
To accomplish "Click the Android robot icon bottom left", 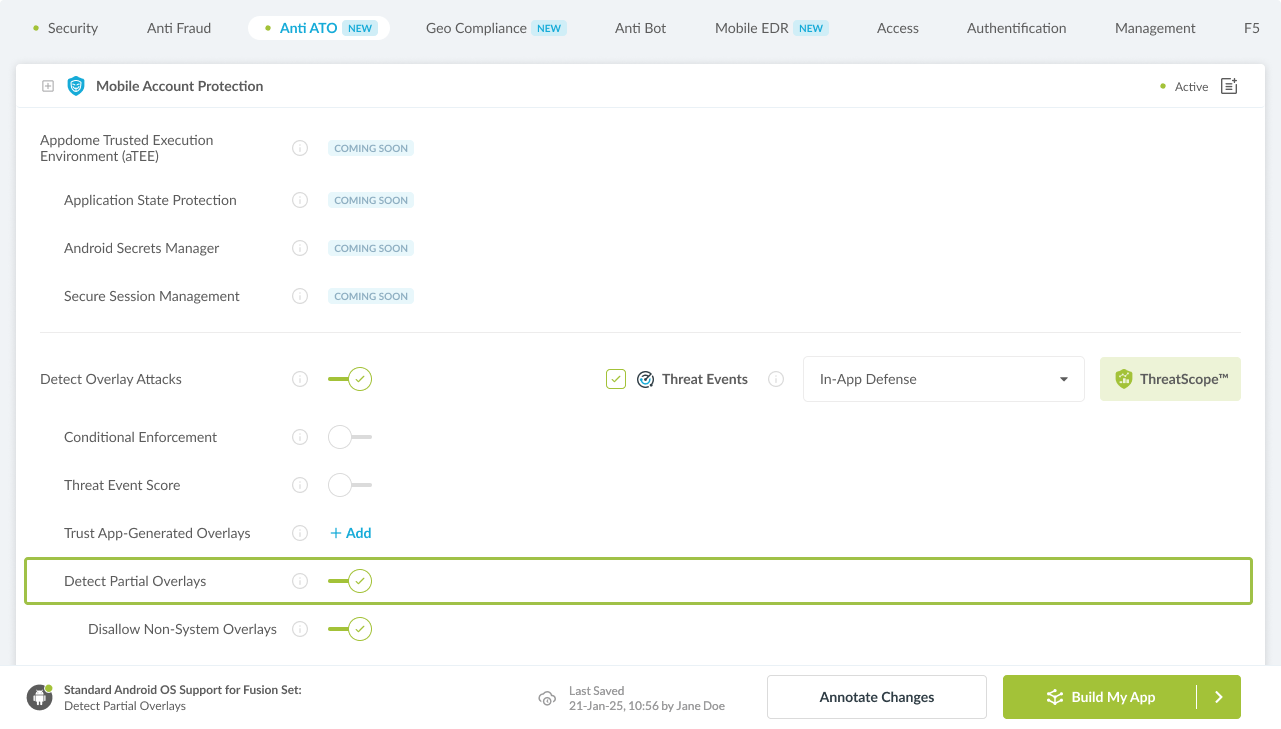I will coord(38,697).
